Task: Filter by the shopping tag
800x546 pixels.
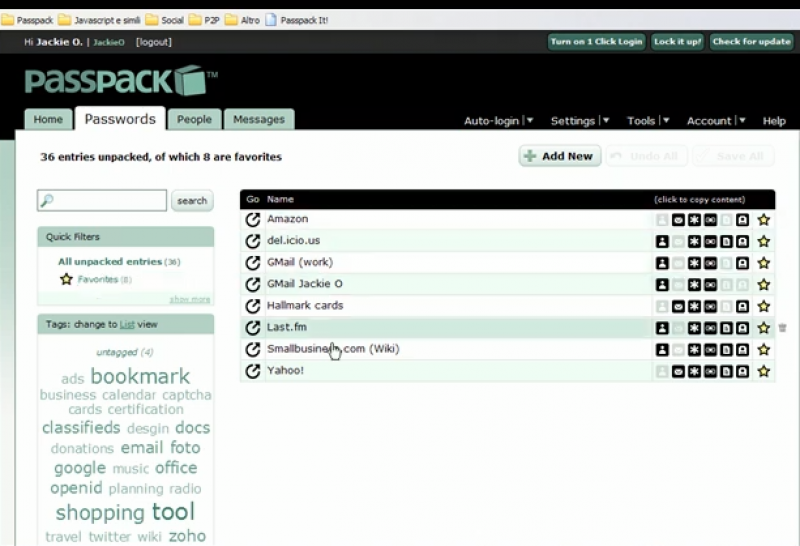Action: [100, 513]
